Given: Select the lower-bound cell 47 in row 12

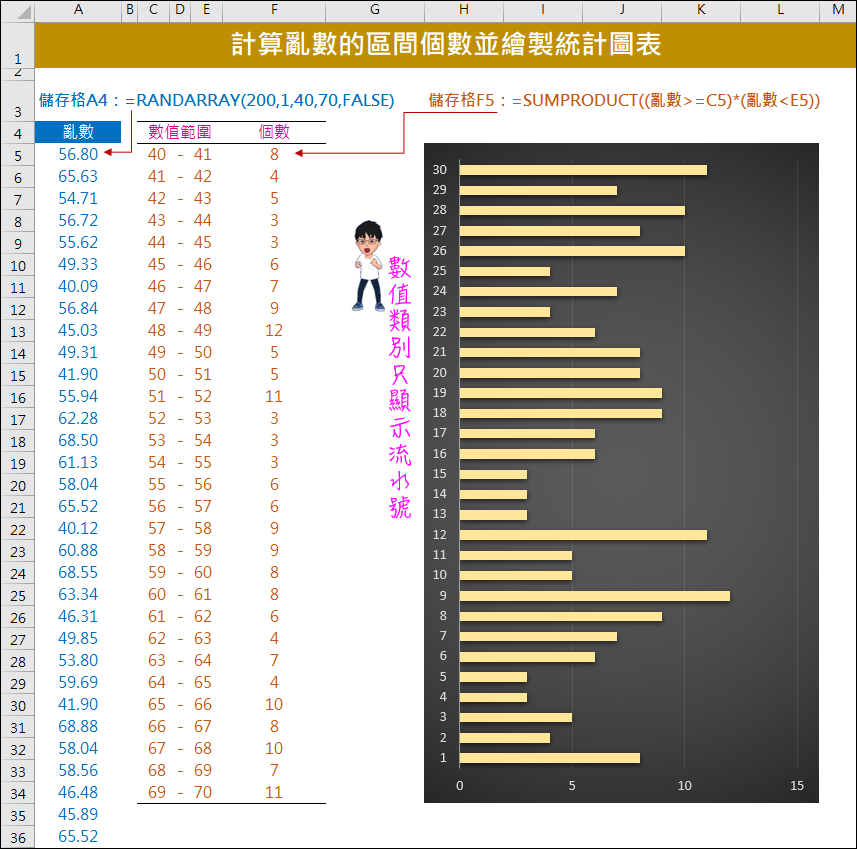Looking at the screenshot, I should (156, 308).
